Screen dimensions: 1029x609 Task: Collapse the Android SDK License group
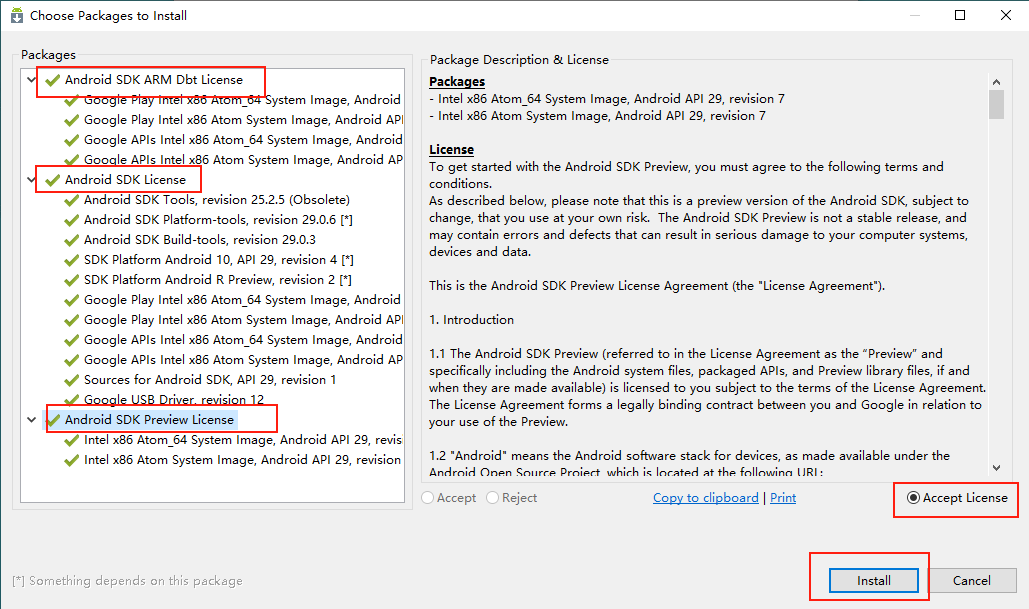click(x=32, y=179)
